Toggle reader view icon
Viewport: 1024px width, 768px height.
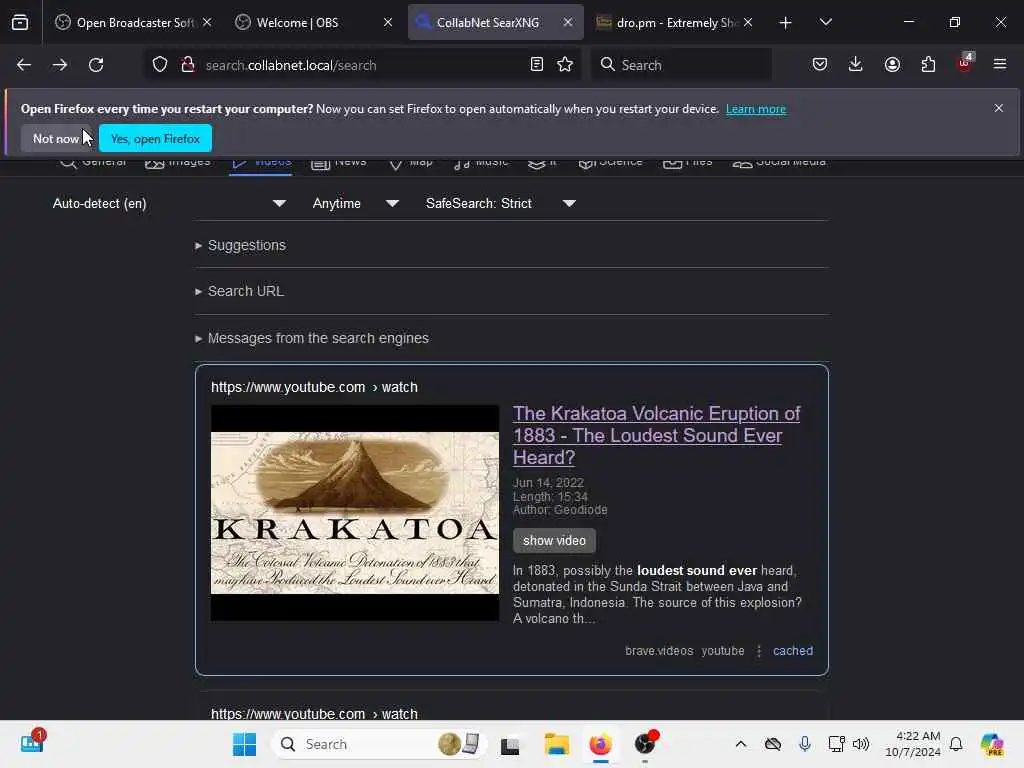point(537,64)
